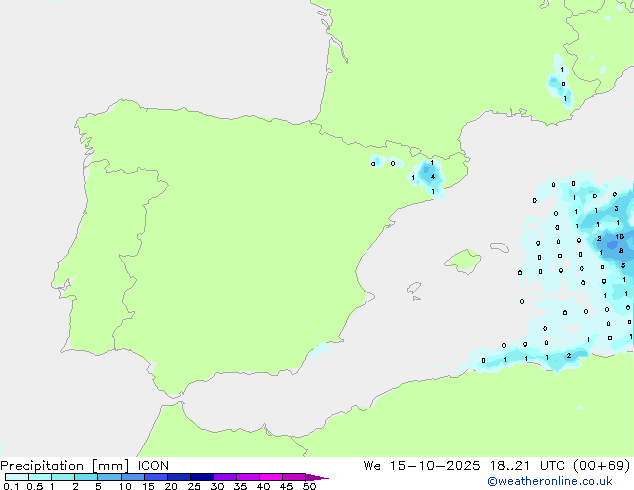Click the Mallorca island on the map

pos(462,262)
